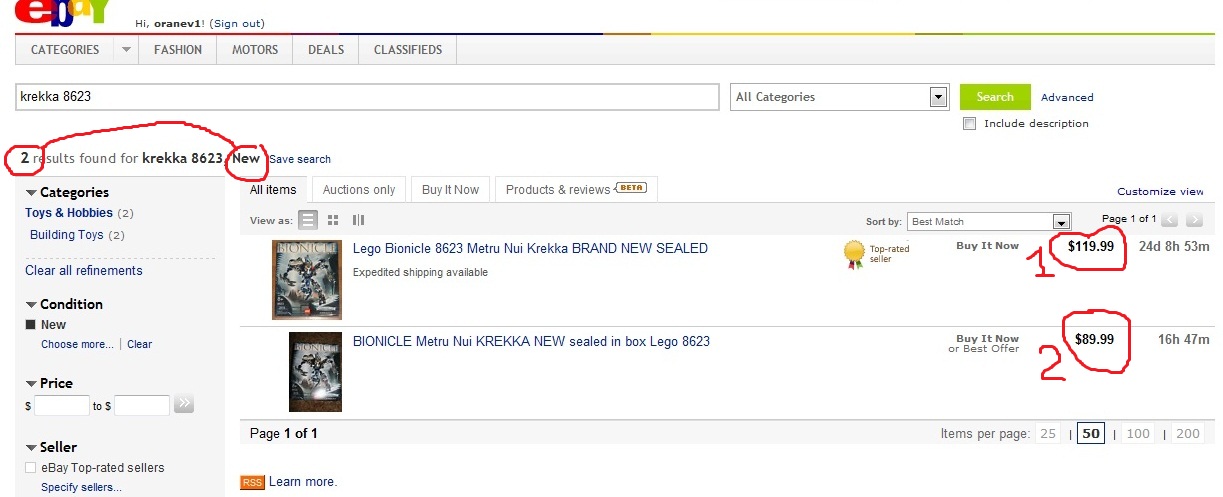This screenshot has height=497, width=1223.
Task: Click Choose more condition link
Action: [77, 344]
